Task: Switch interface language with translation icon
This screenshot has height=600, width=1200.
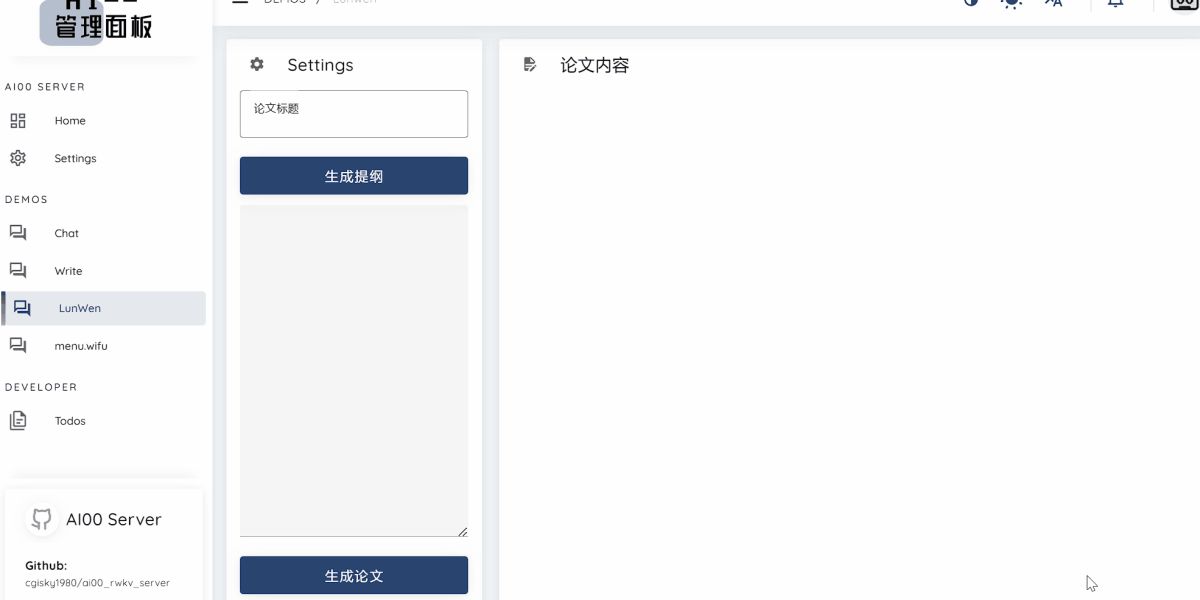Action: (x=1053, y=3)
